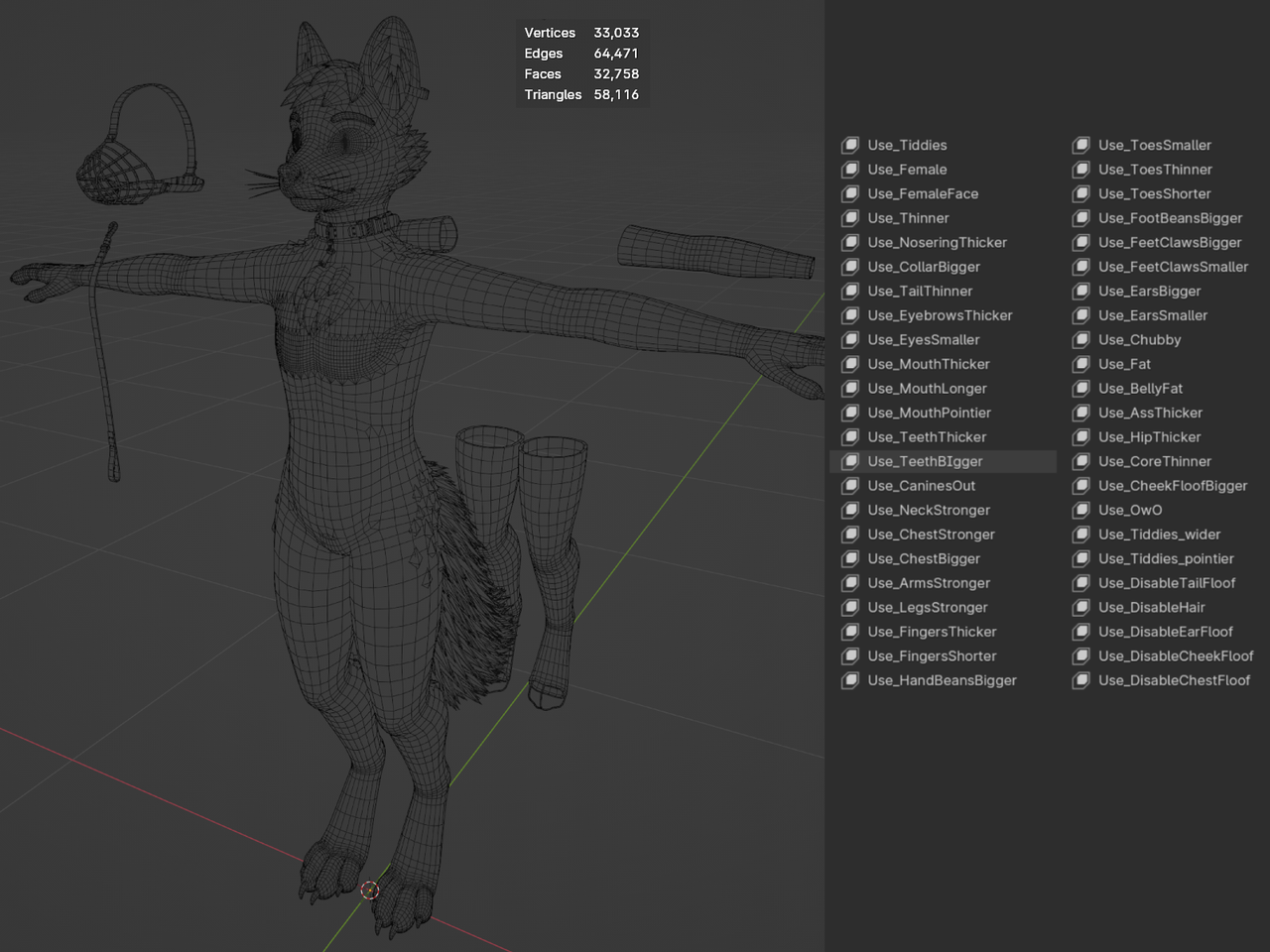Click the icon next to Use_ToesSmaller
The width and height of the screenshot is (1270, 952).
point(1081,146)
